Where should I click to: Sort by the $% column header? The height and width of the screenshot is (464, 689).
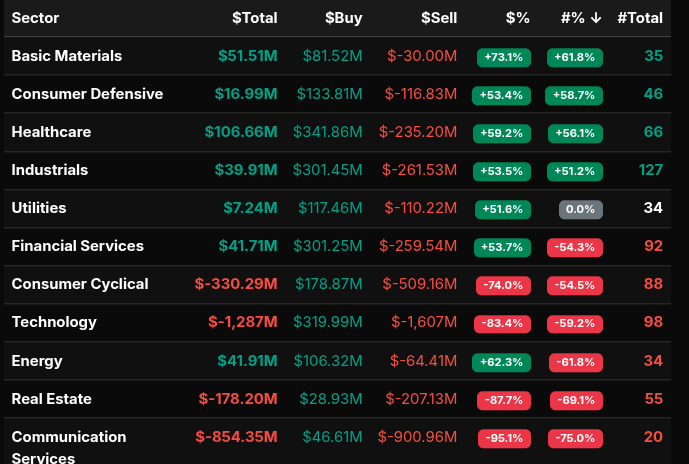(518, 18)
